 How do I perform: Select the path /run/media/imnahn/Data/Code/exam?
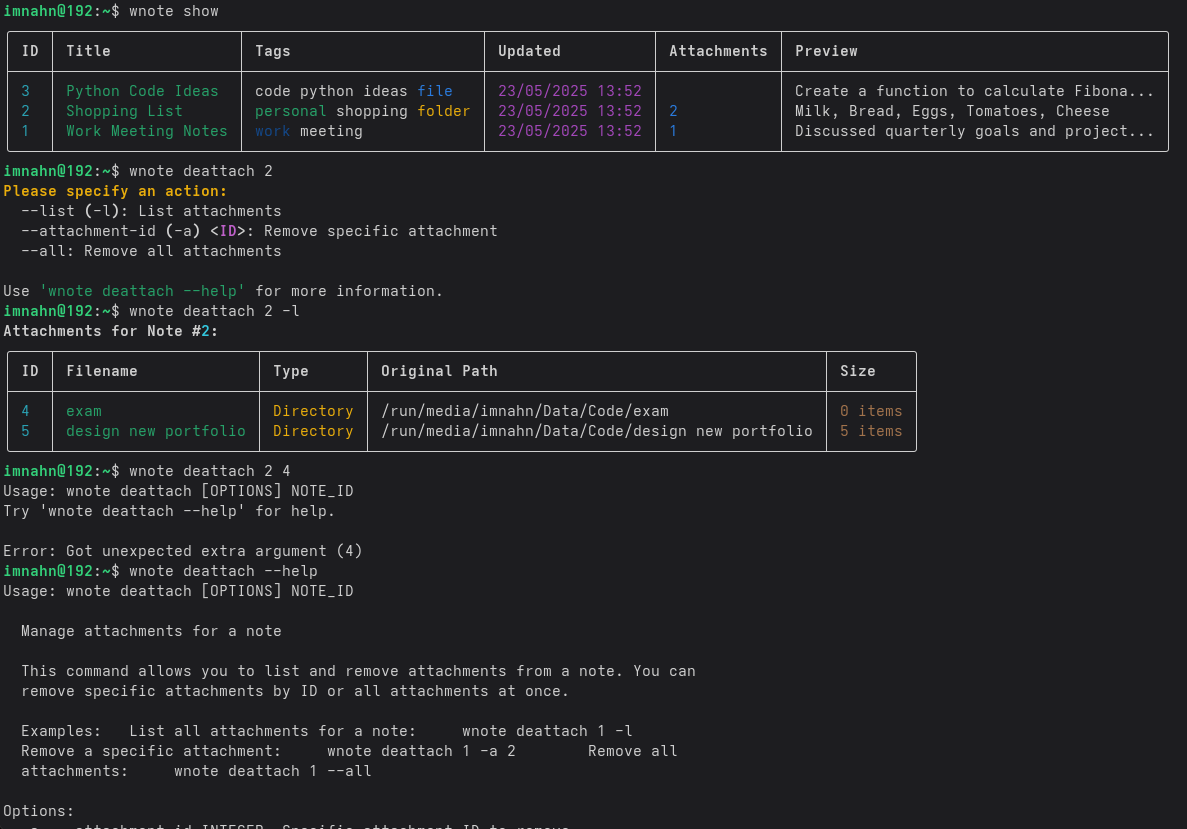(x=524, y=411)
